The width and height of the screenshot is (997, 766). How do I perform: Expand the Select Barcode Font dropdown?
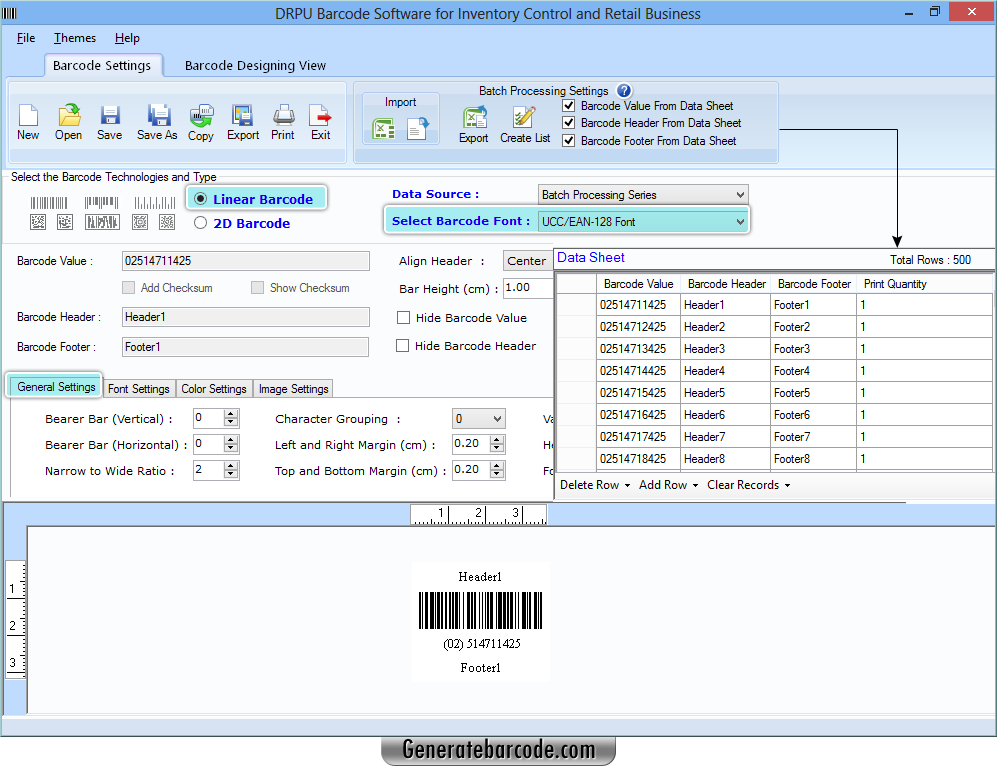(x=643, y=222)
